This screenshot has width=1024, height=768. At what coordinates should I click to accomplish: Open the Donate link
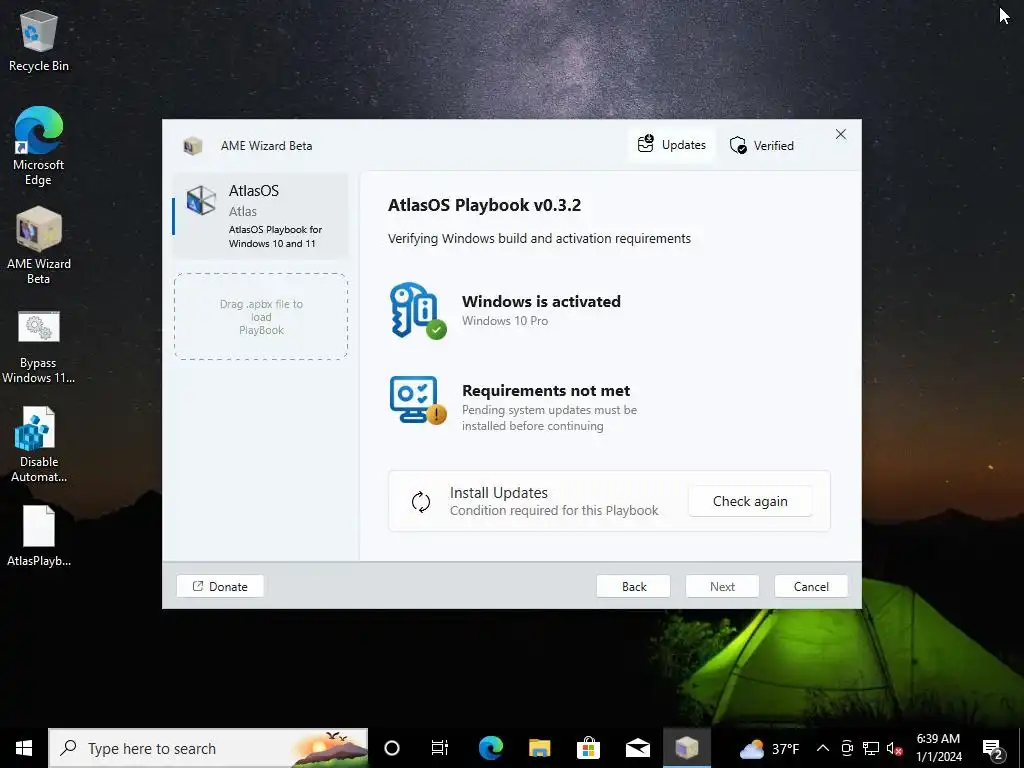220,586
